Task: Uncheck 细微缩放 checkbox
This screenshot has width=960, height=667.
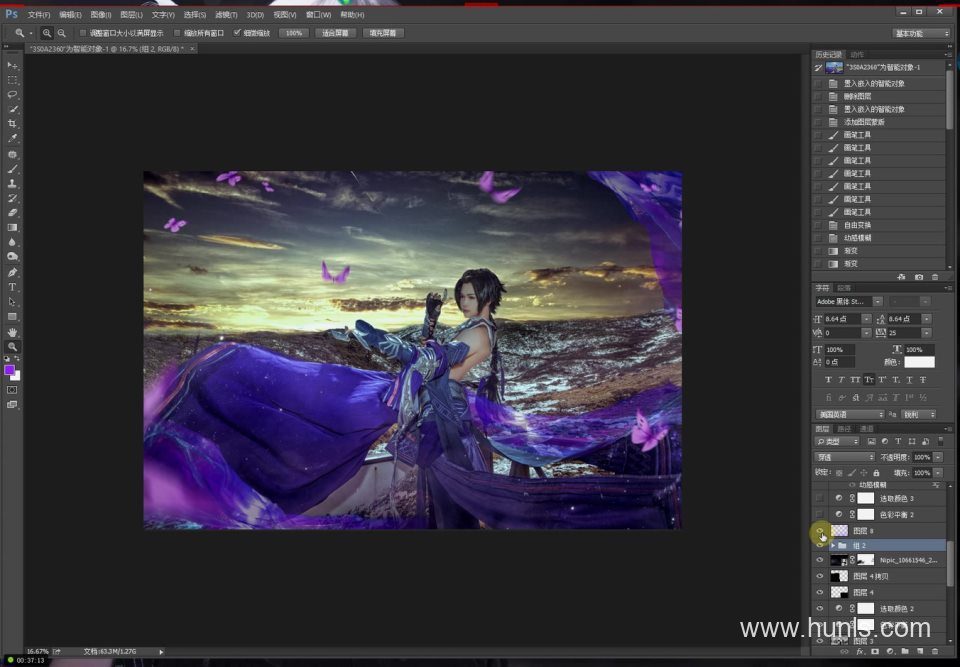Action: click(x=237, y=33)
